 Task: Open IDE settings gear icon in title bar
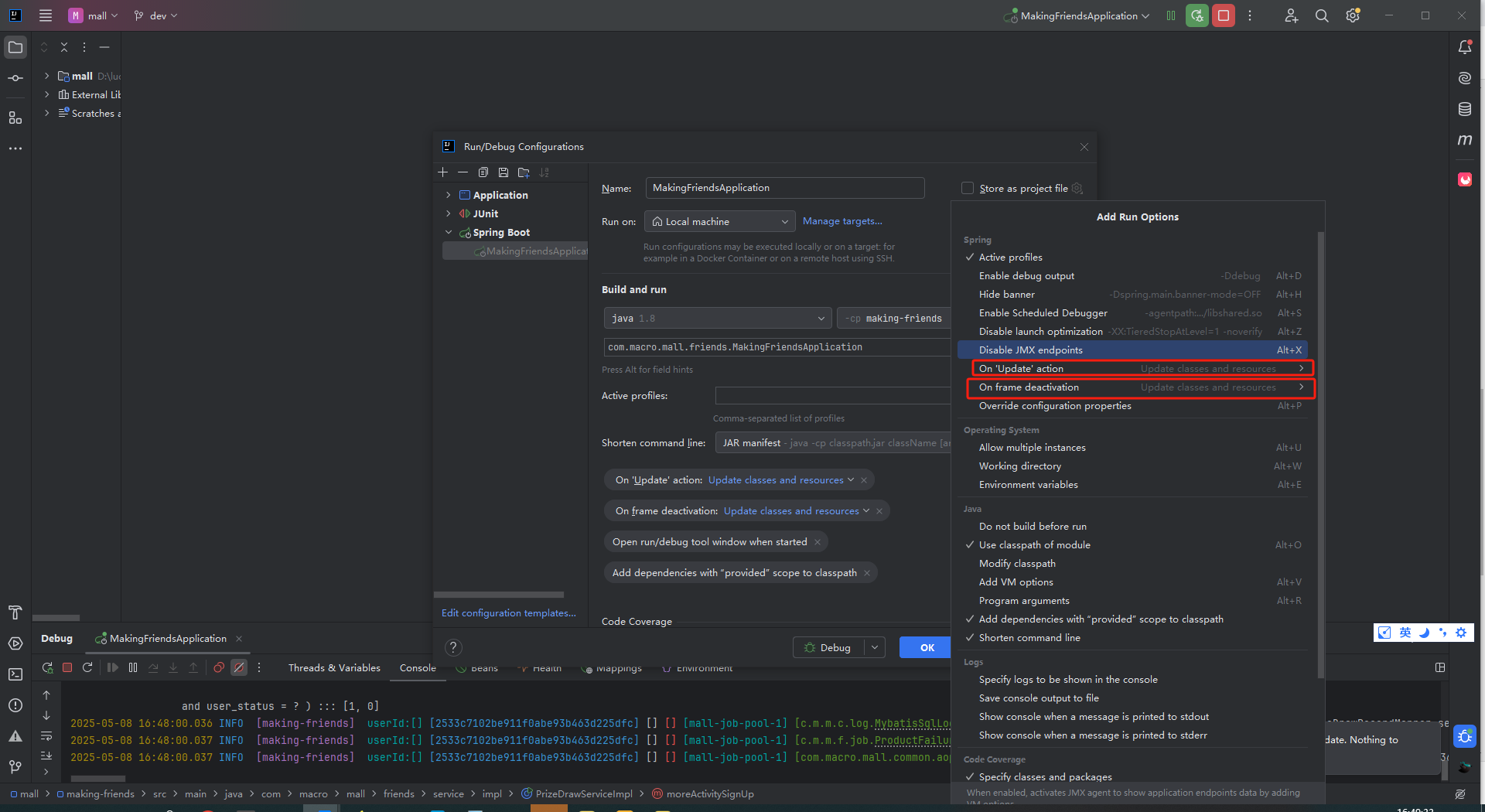pos(1353,15)
